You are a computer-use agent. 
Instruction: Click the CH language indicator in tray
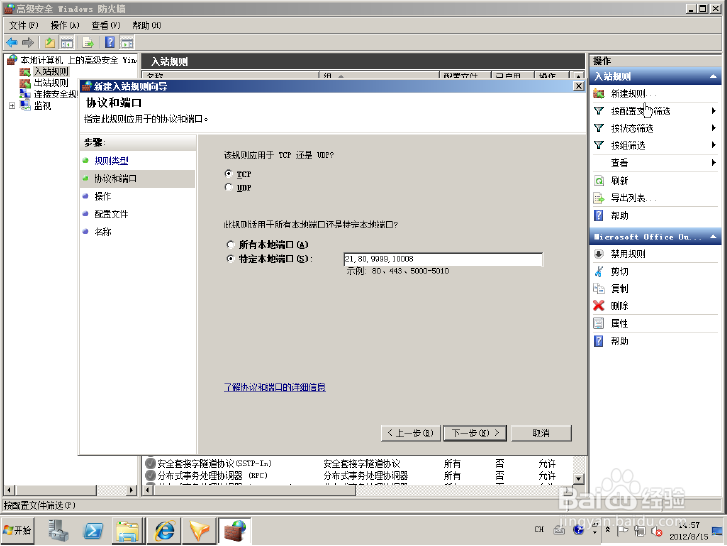(539, 529)
